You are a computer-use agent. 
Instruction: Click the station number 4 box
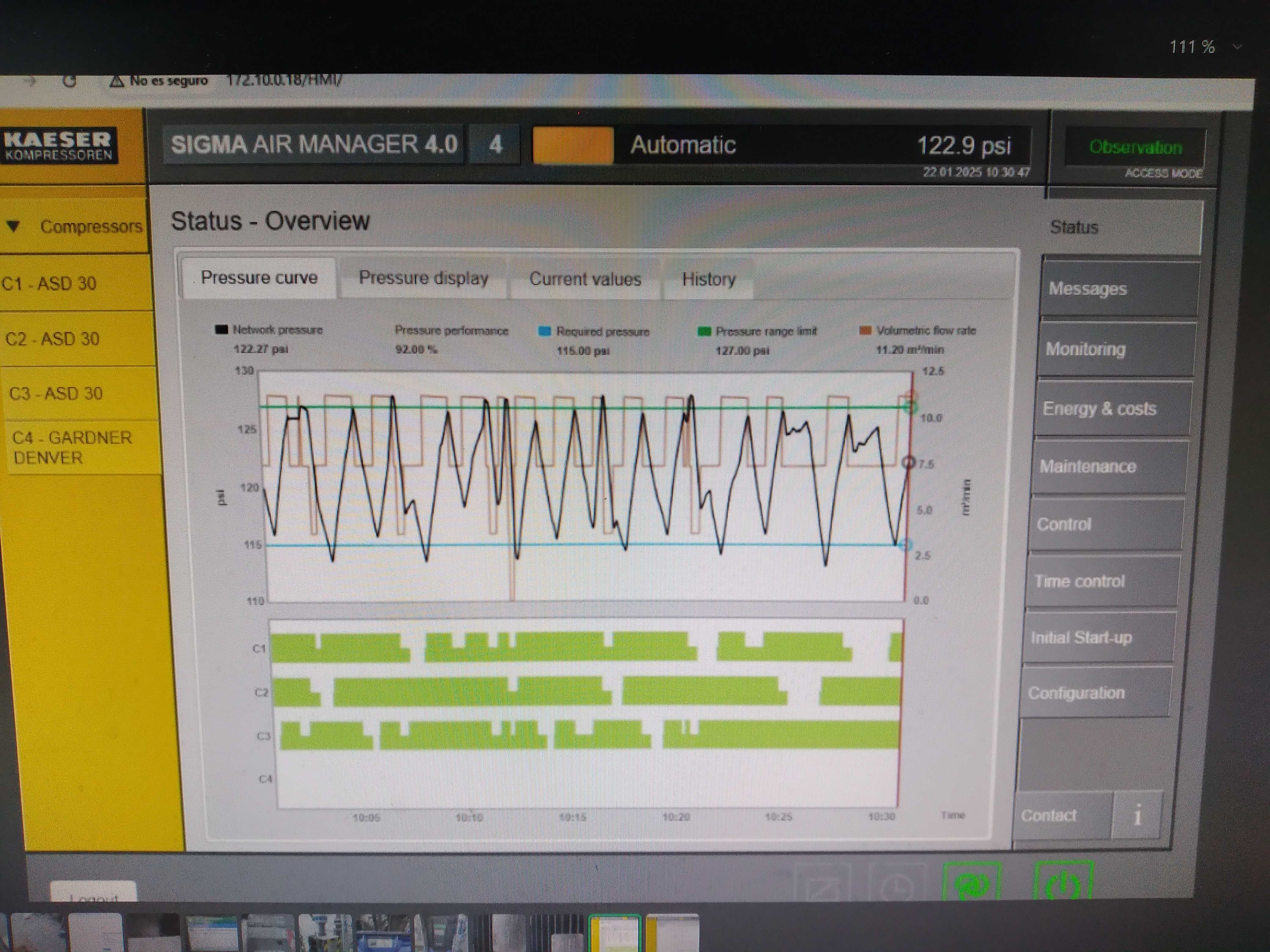495,144
